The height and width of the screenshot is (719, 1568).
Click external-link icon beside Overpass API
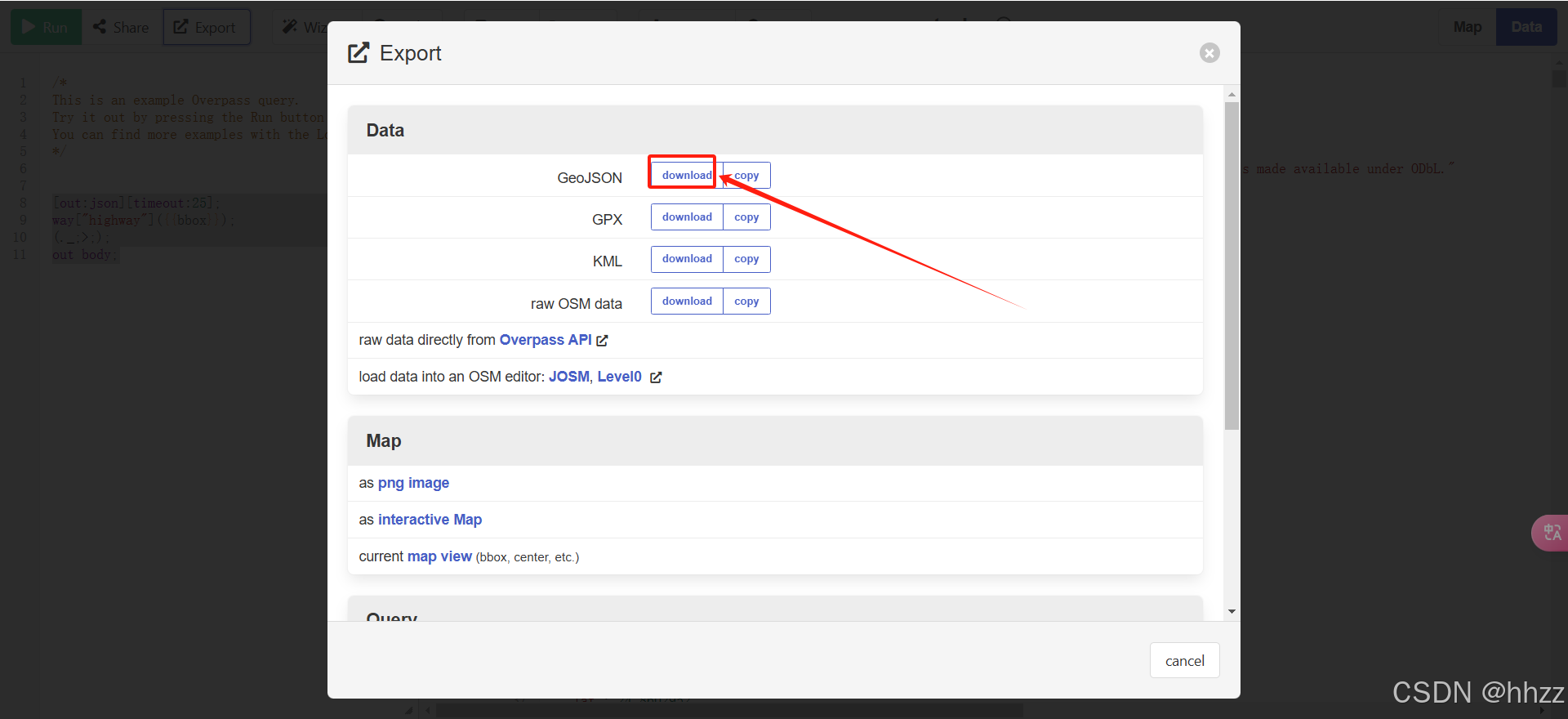point(602,341)
